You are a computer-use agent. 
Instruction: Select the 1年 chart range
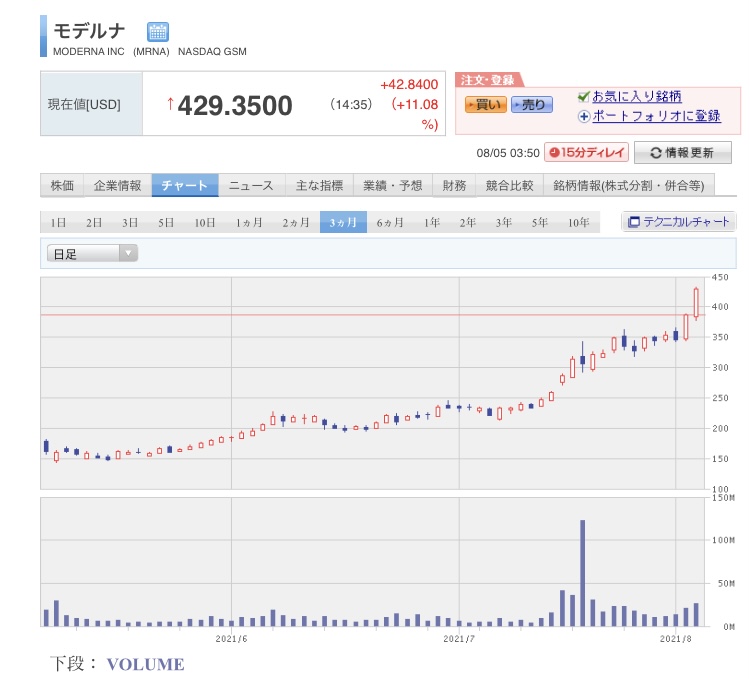coord(432,222)
